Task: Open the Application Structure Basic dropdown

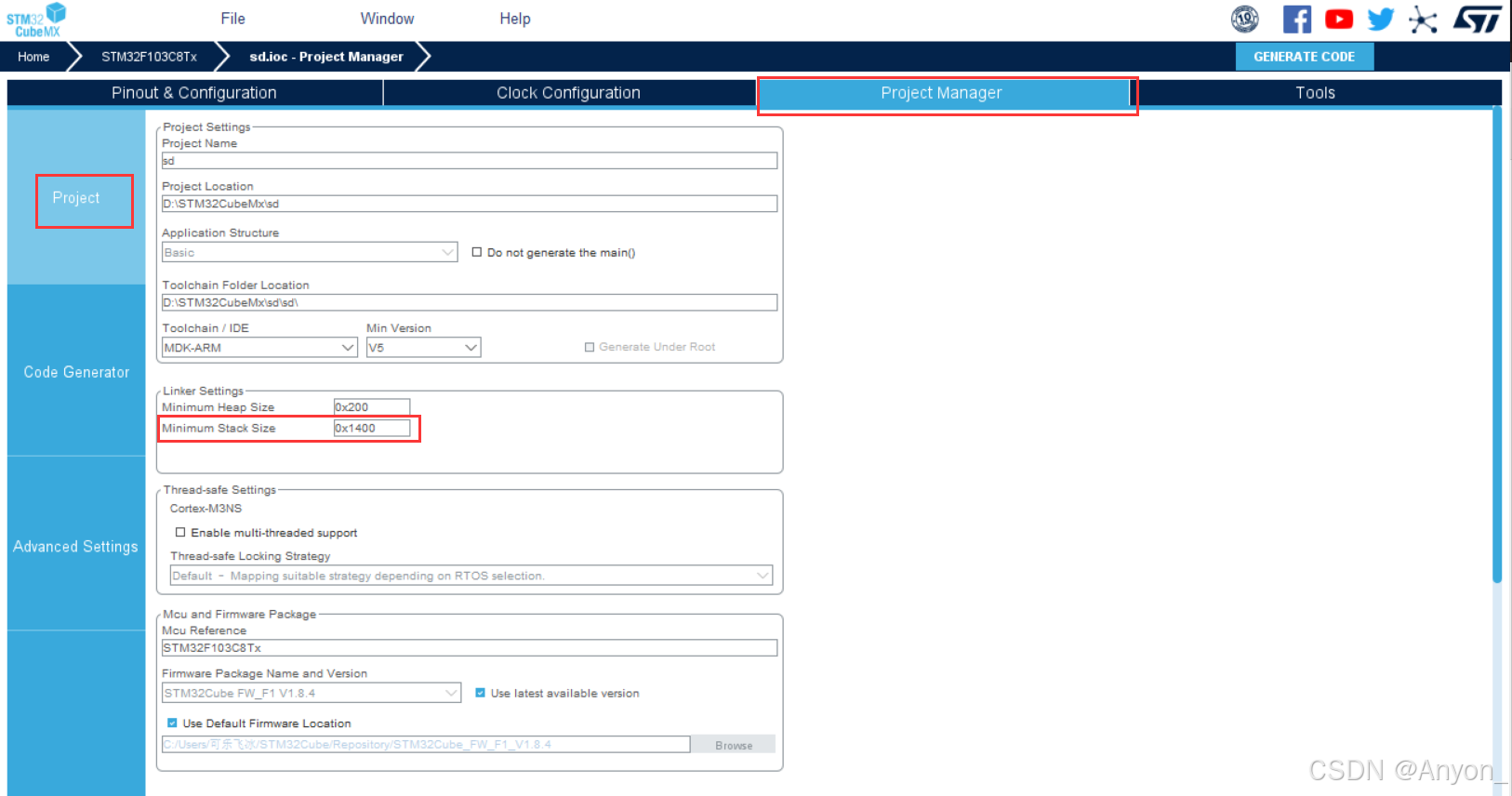Action: [x=310, y=252]
